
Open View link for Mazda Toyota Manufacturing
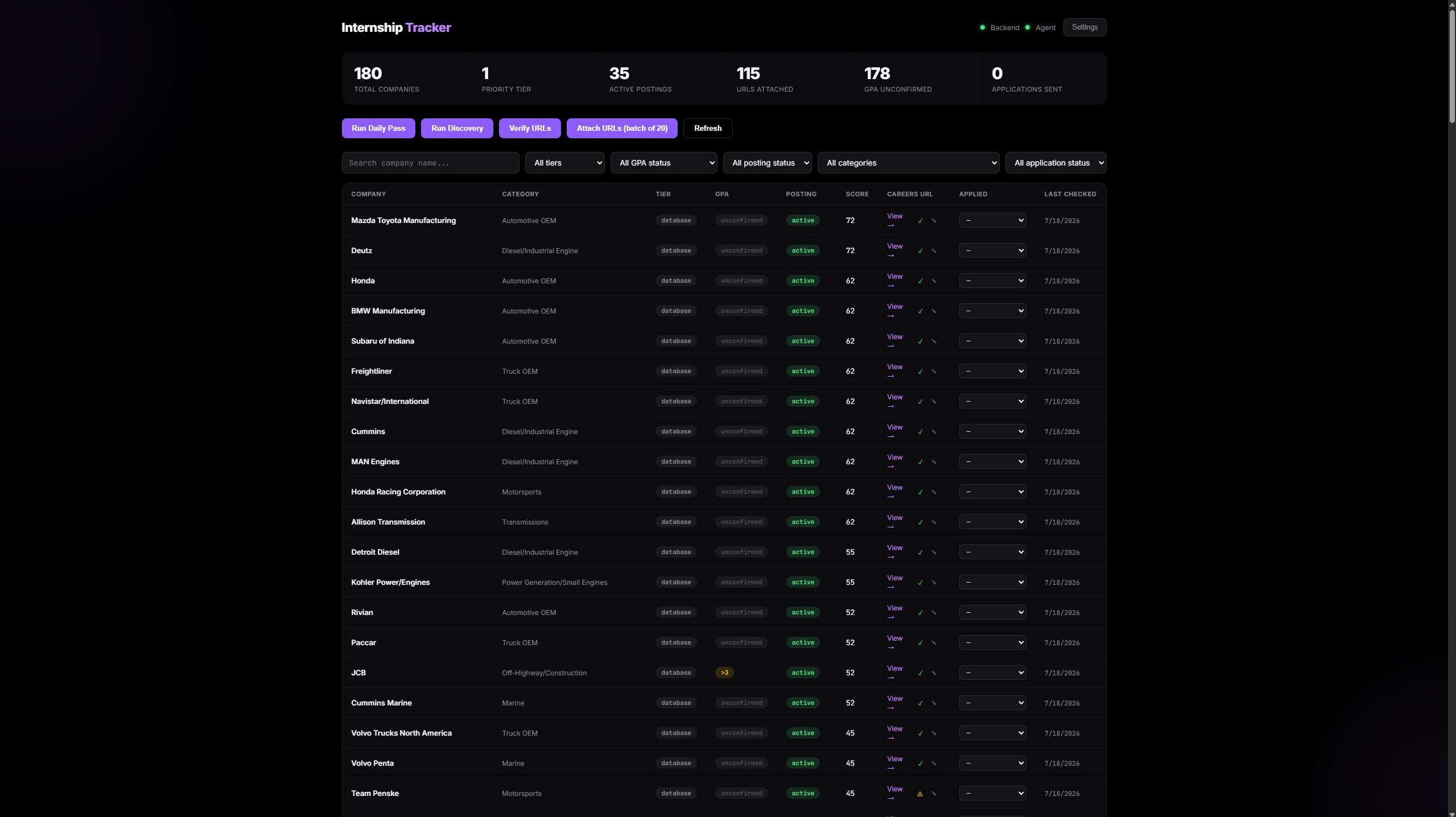tap(894, 220)
